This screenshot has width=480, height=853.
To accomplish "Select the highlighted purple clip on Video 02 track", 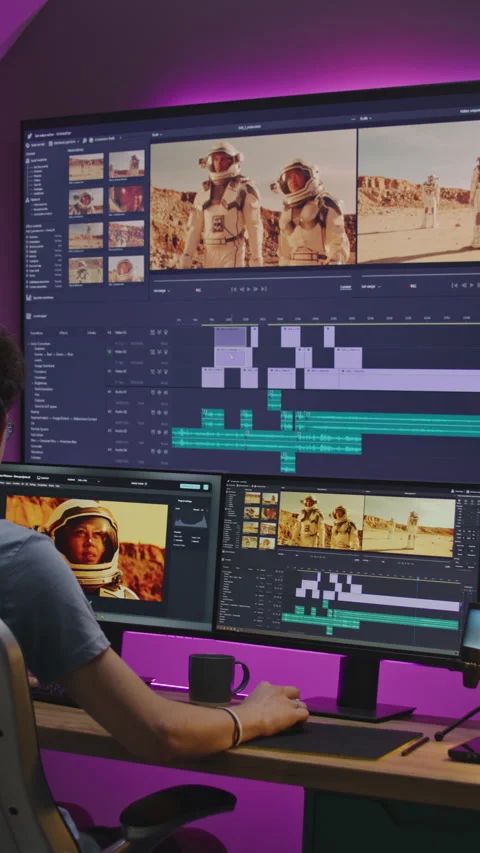I will [x=233, y=357].
